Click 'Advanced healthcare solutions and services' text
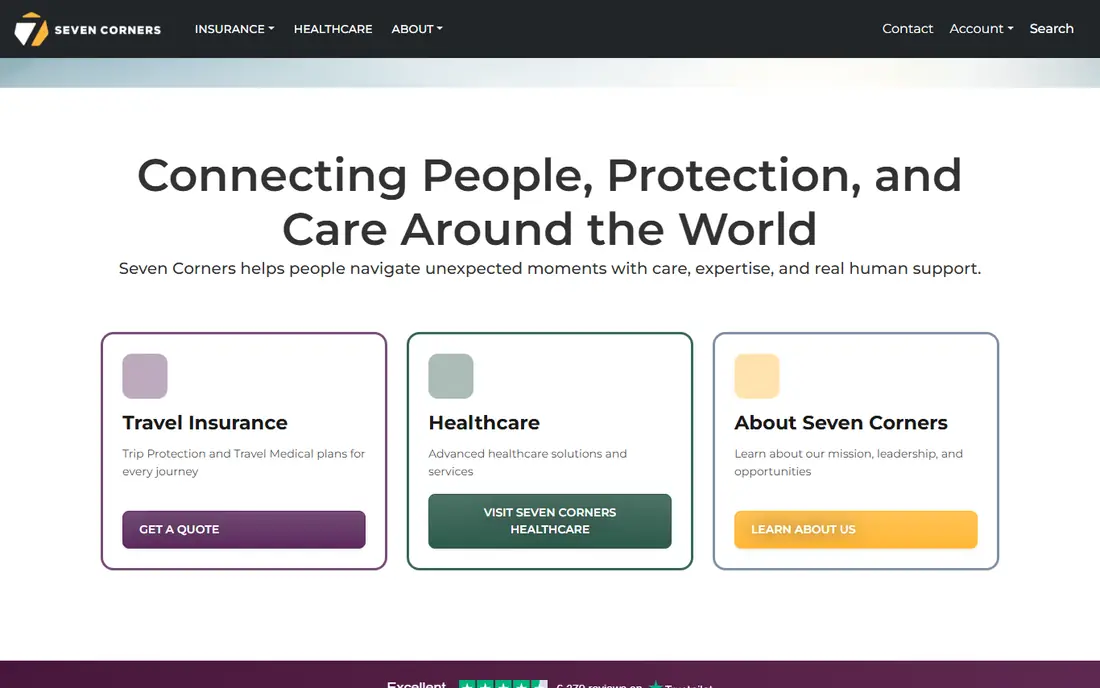 (x=528, y=462)
